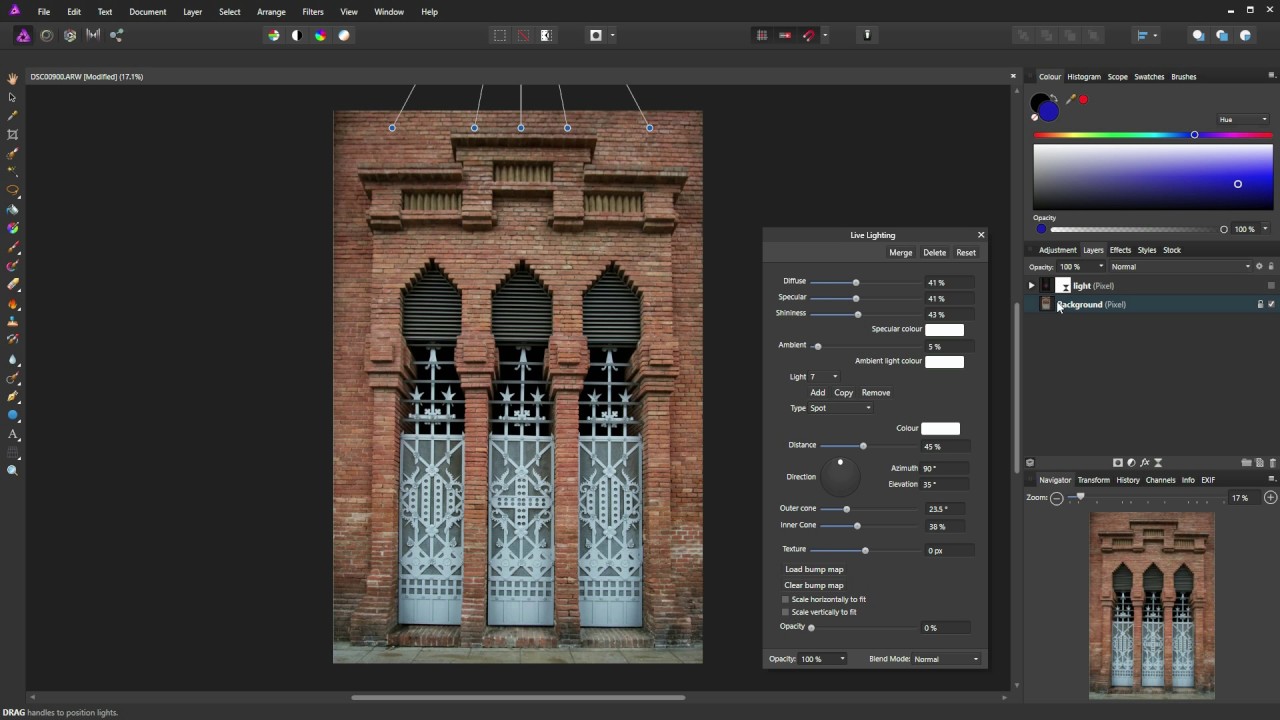Select the Pen tool
The image size is (1280, 720).
coord(12,396)
